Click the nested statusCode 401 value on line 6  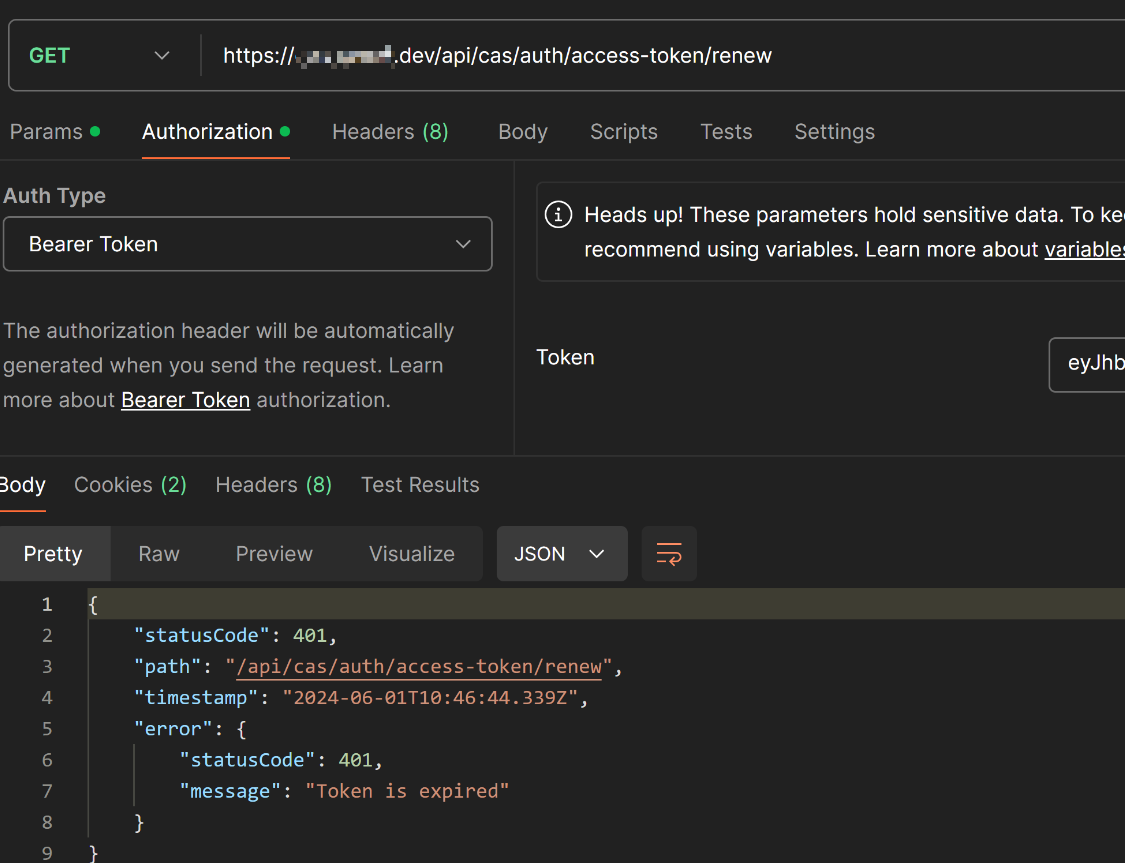coord(355,760)
